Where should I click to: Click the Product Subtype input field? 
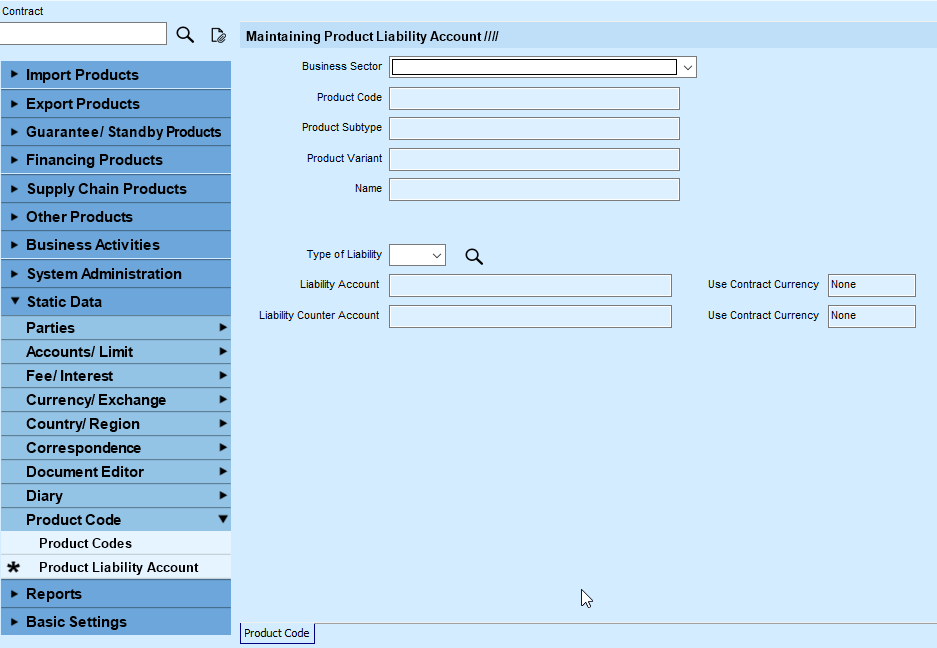534,129
